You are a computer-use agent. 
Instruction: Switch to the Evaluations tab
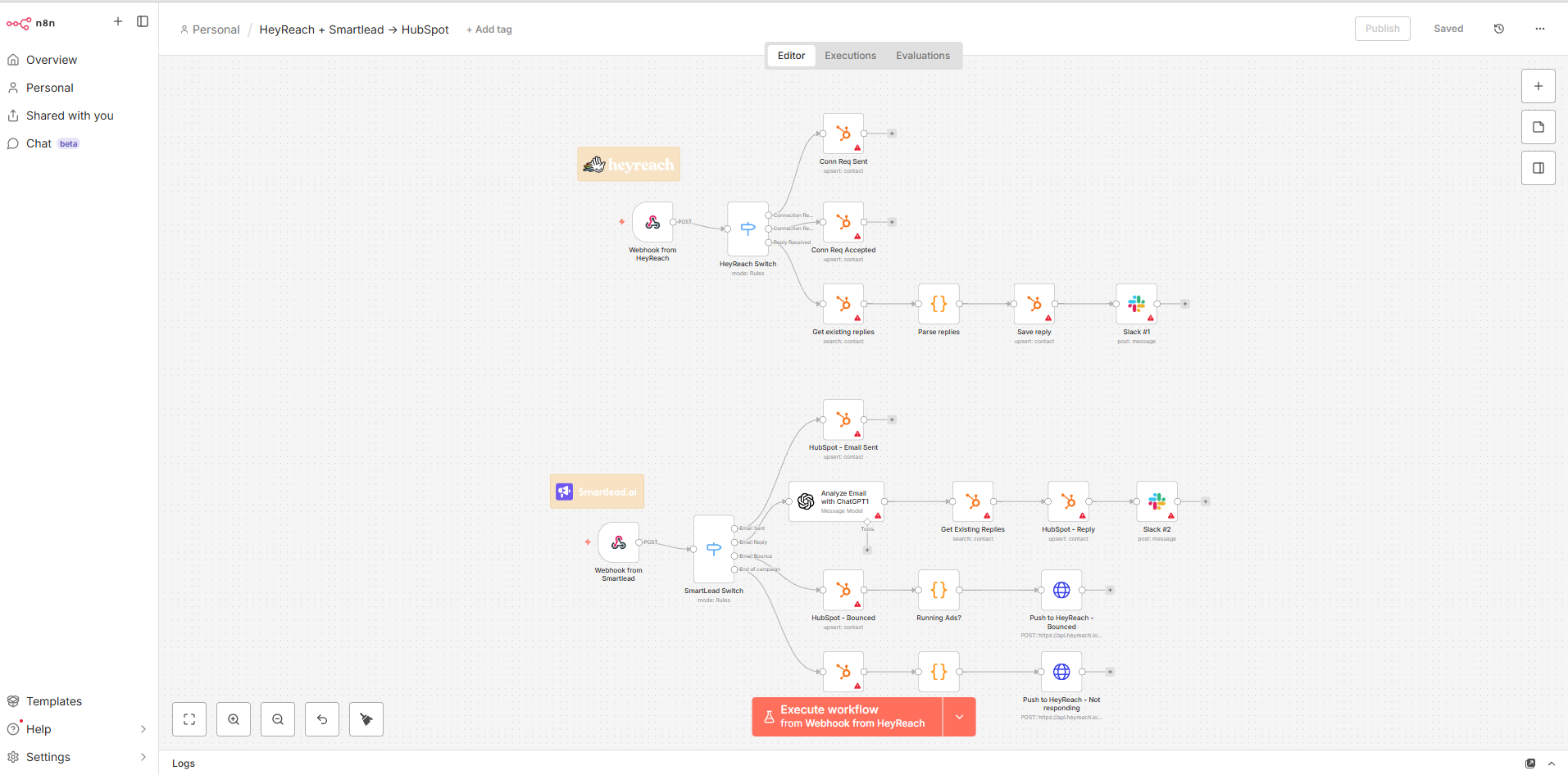click(923, 56)
